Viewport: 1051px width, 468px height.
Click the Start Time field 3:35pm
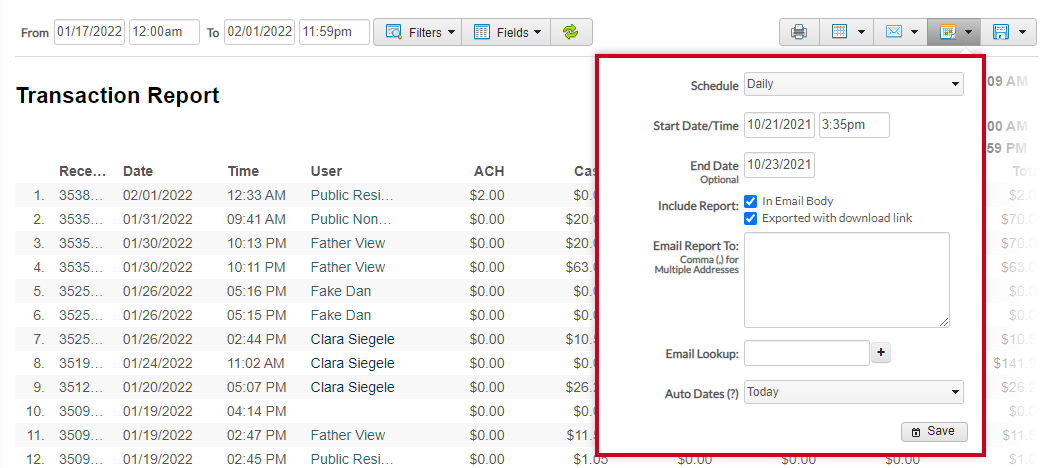point(855,125)
